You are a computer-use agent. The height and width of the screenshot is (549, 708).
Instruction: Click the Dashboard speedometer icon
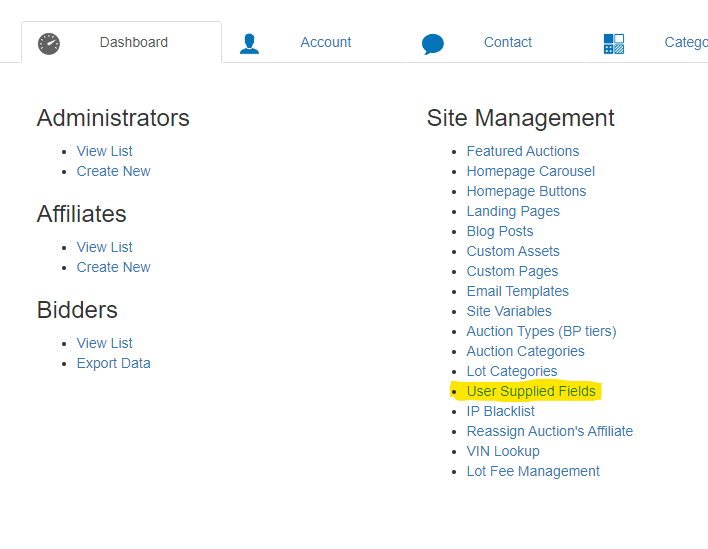tap(49, 43)
